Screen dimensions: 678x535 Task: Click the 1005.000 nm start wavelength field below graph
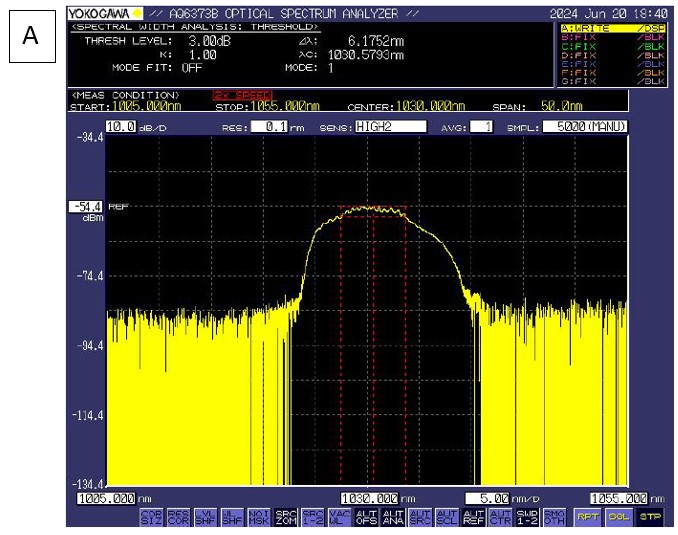(x=106, y=499)
